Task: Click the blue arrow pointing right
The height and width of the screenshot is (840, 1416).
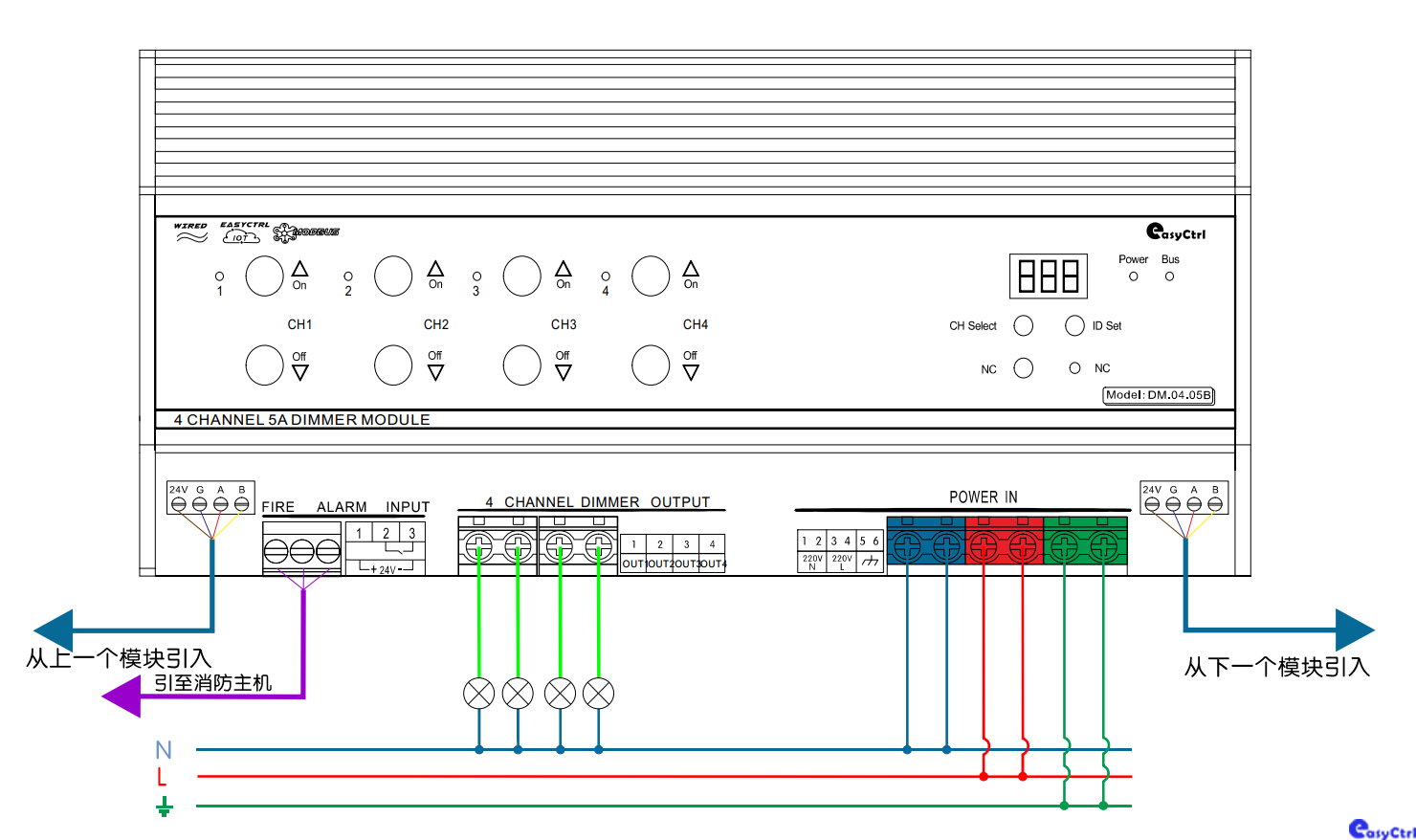Action: click(1354, 630)
